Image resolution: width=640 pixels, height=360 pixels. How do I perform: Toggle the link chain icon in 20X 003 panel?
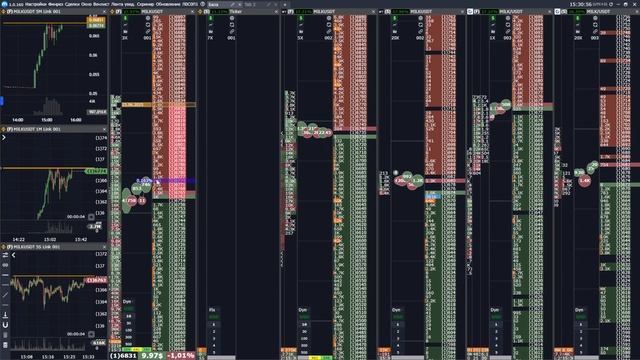pyautogui.click(x=595, y=31)
